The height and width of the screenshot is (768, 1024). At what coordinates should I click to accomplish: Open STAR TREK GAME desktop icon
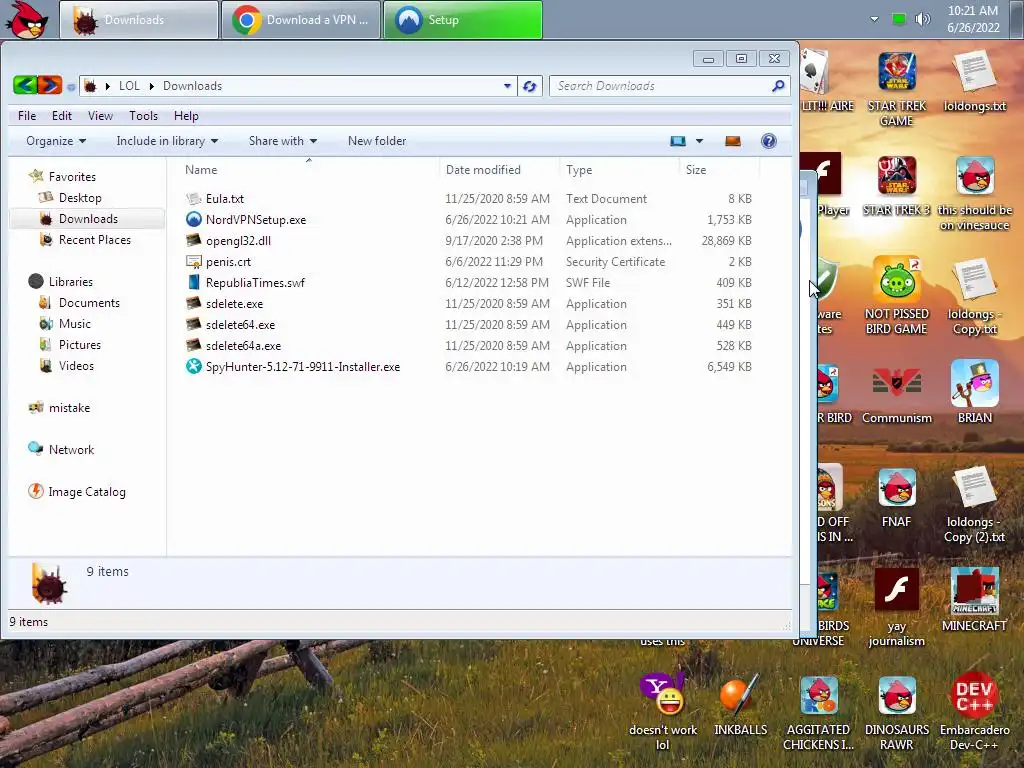[897, 72]
